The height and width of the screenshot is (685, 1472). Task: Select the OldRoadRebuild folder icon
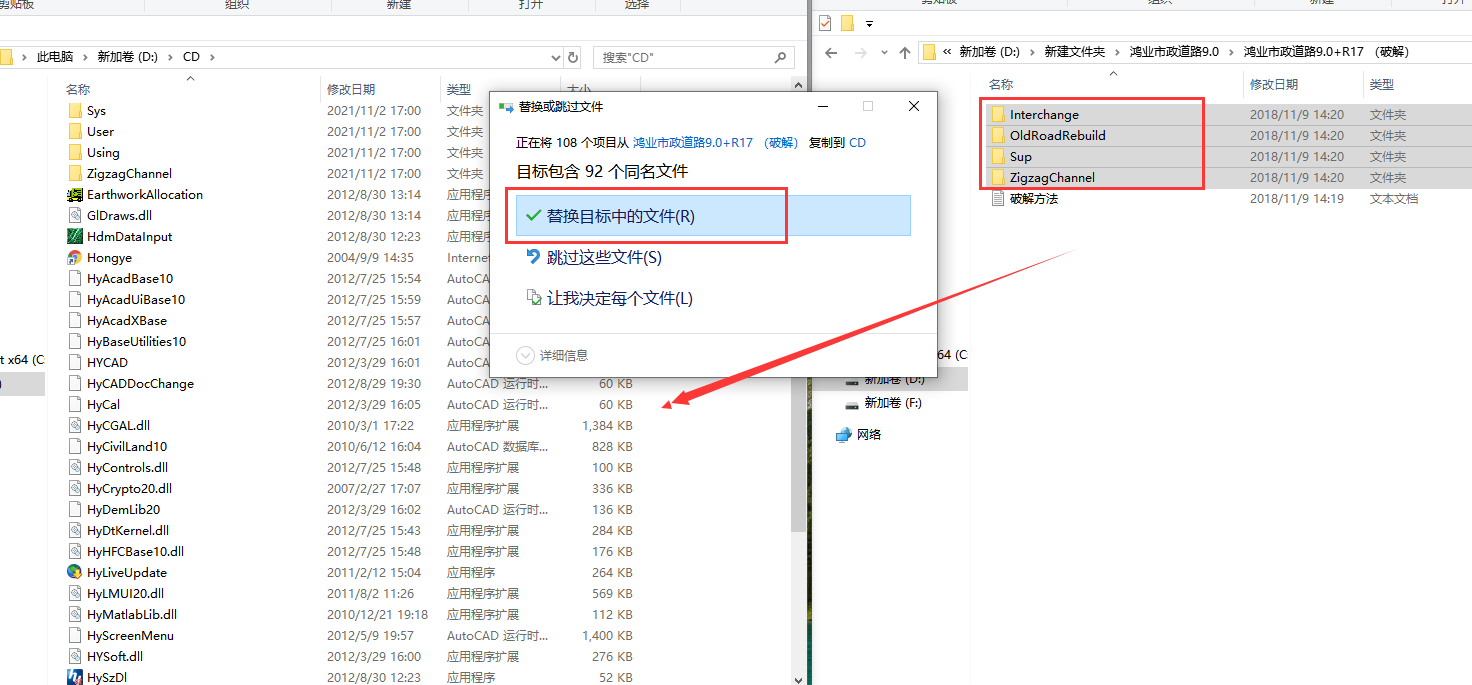click(x=997, y=136)
